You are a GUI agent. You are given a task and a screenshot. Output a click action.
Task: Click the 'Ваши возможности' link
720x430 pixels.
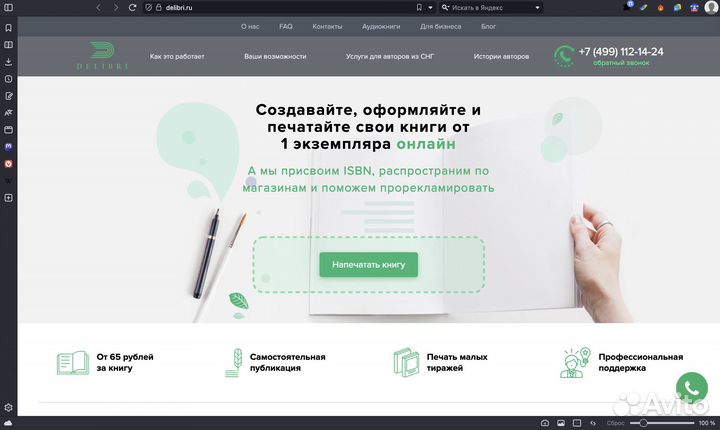tap(275, 57)
